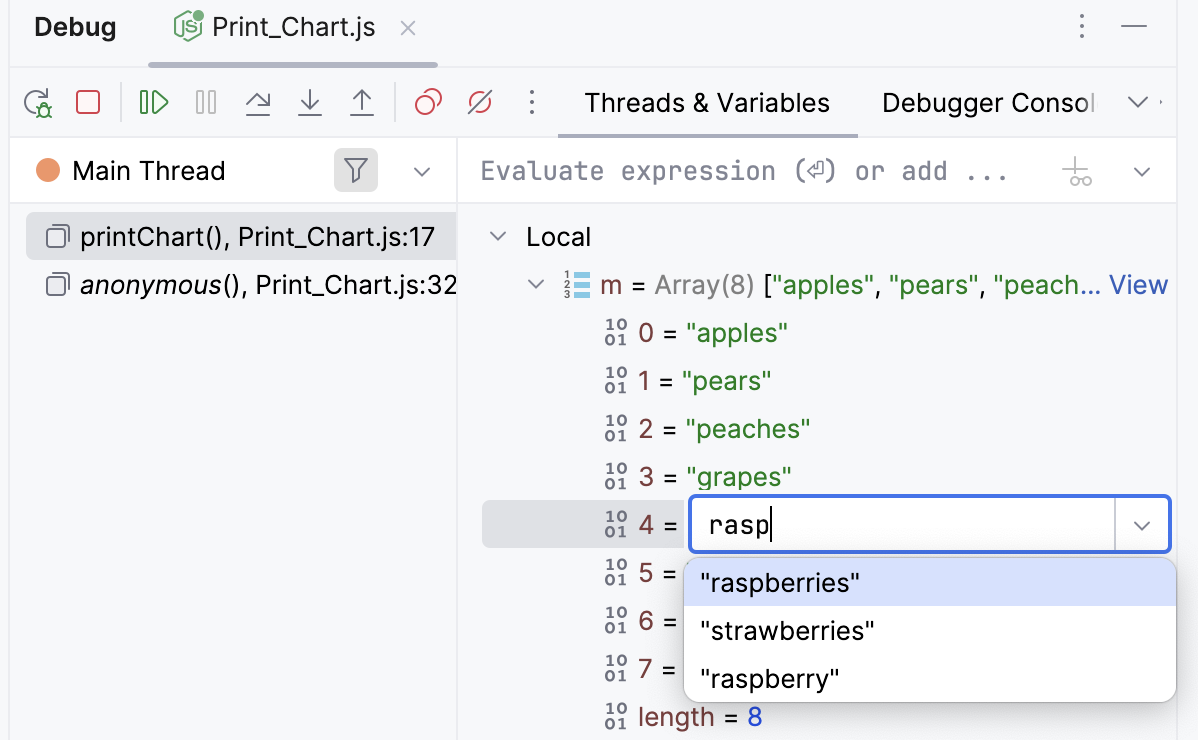Step over the current line
Screen dimensions: 1198x740
coord(258,102)
